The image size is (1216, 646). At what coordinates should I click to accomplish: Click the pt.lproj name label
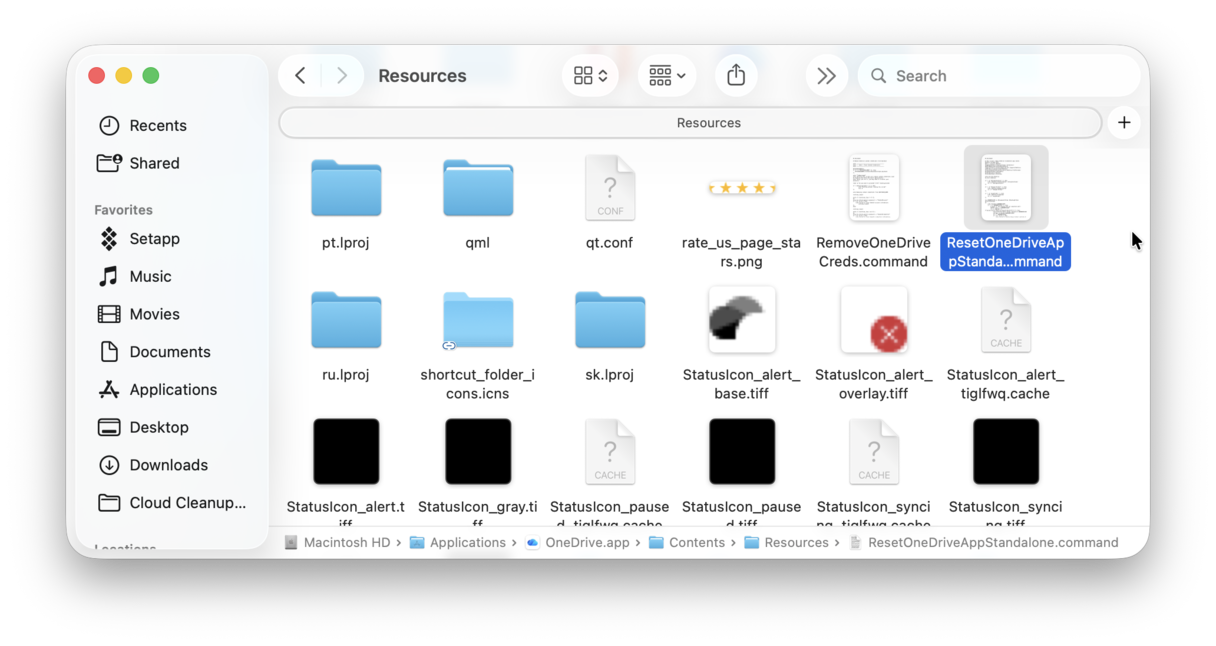tap(346, 243)
